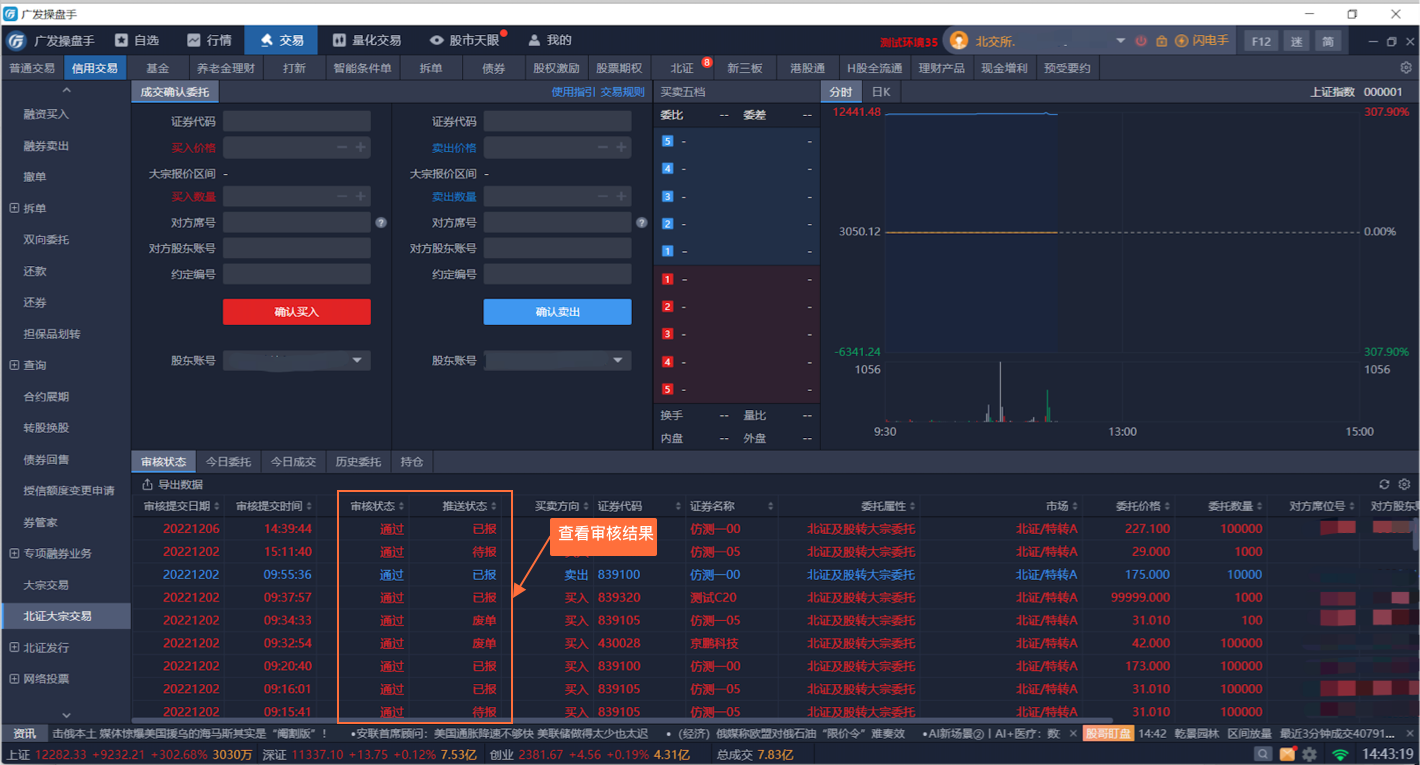
Task: Open the 量化交易 tab
Action: point(366,41)
